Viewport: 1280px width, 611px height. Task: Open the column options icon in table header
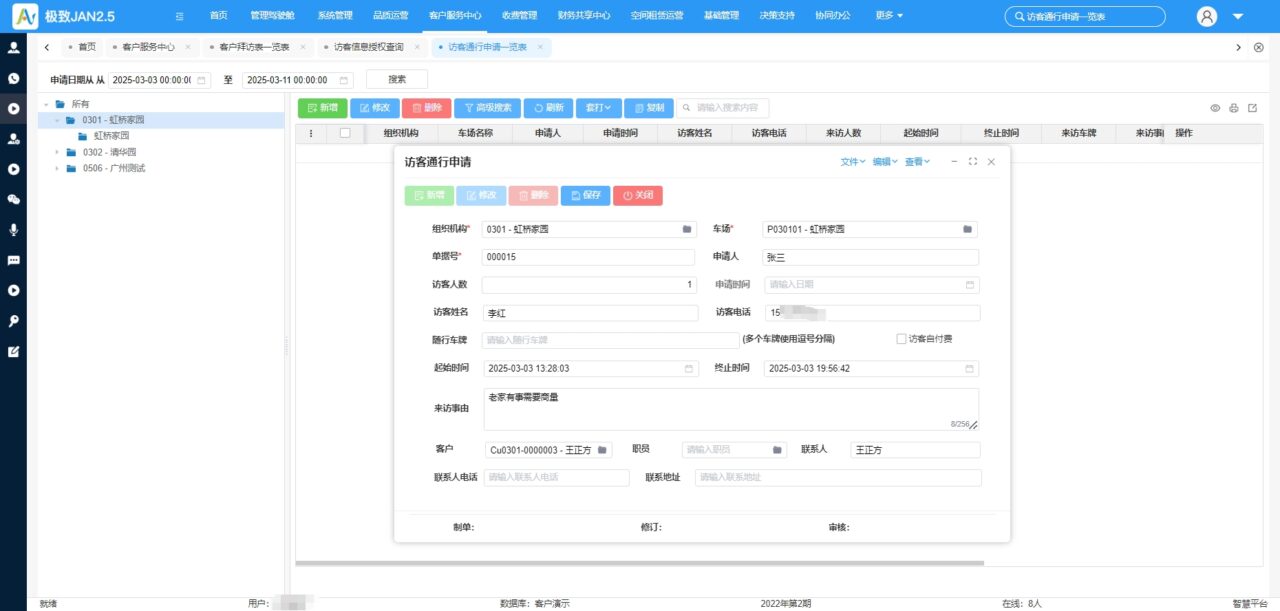[x=311, y=133]
